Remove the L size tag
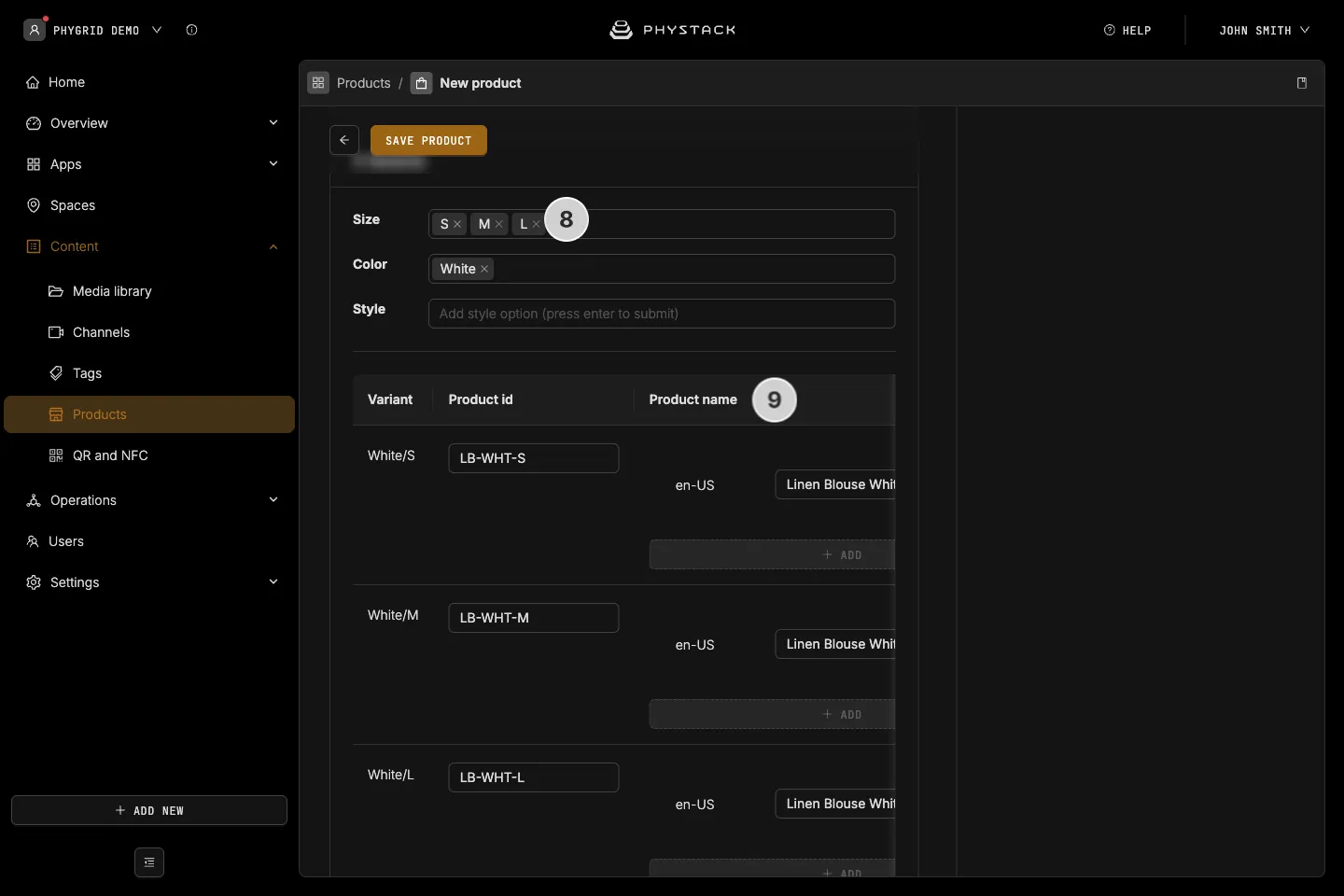 point(536,224)
